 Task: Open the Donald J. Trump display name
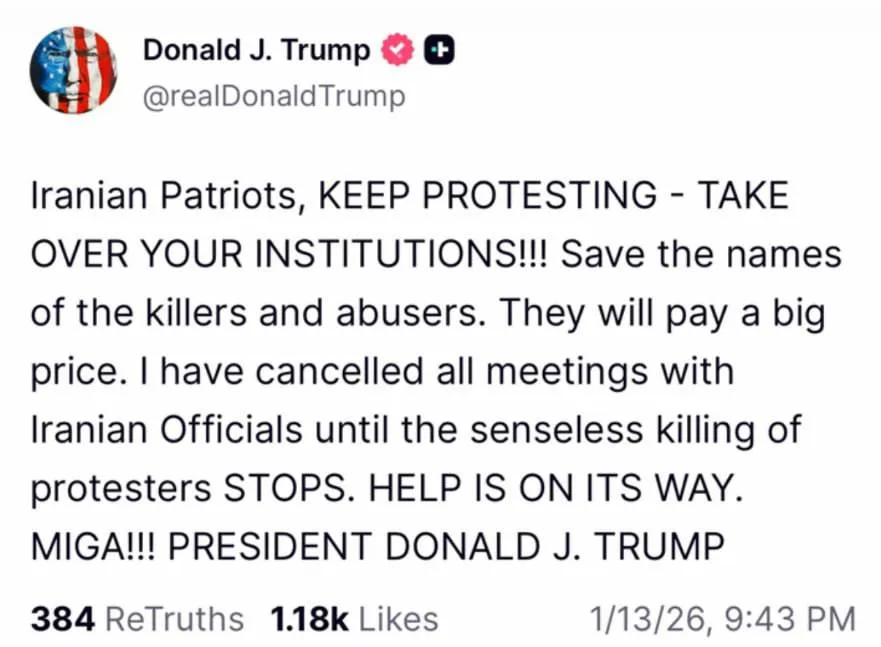pos(257,51)
